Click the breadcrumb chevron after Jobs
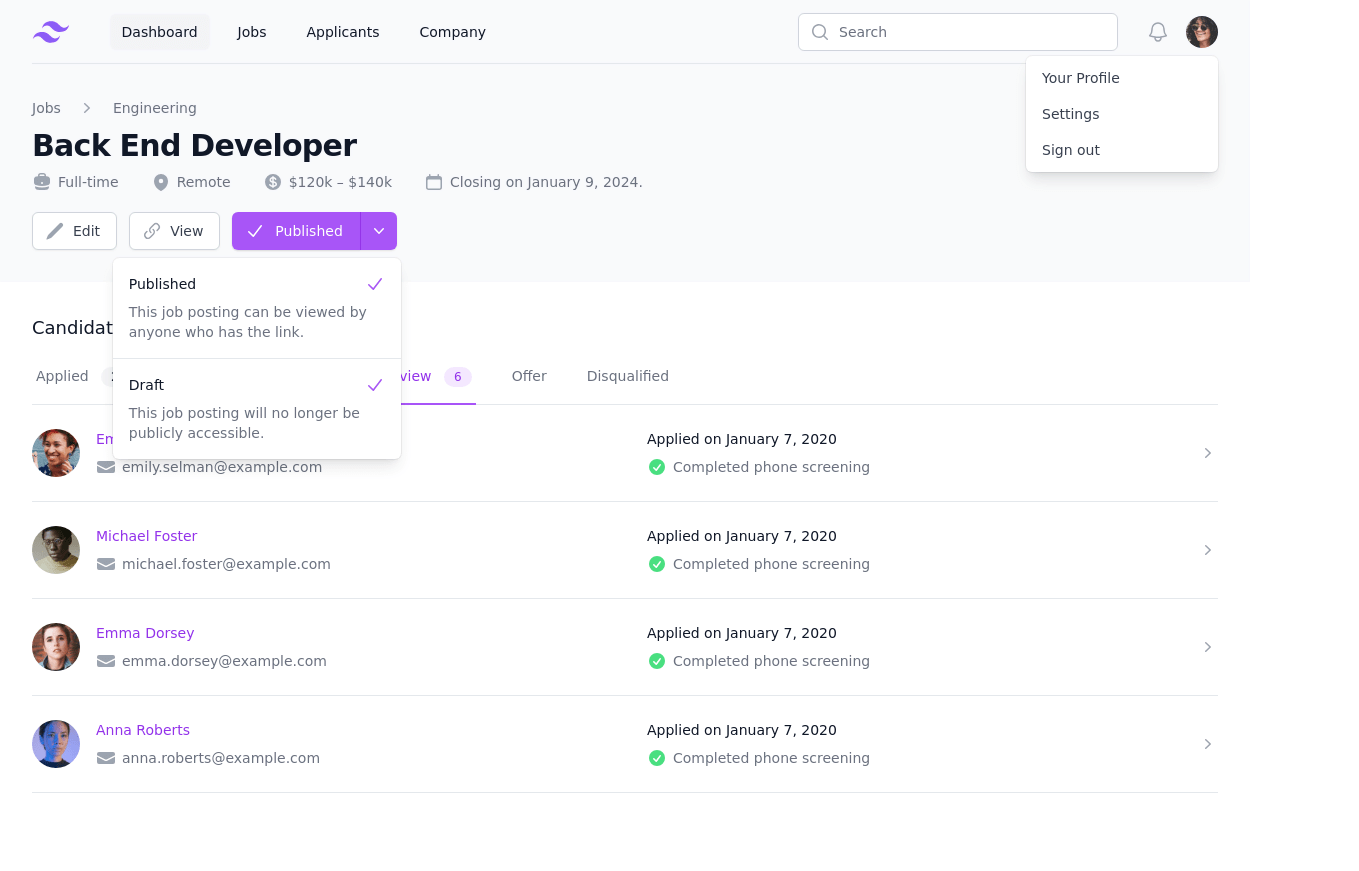This screenshot has height=871, width=1359. point(86,107)
